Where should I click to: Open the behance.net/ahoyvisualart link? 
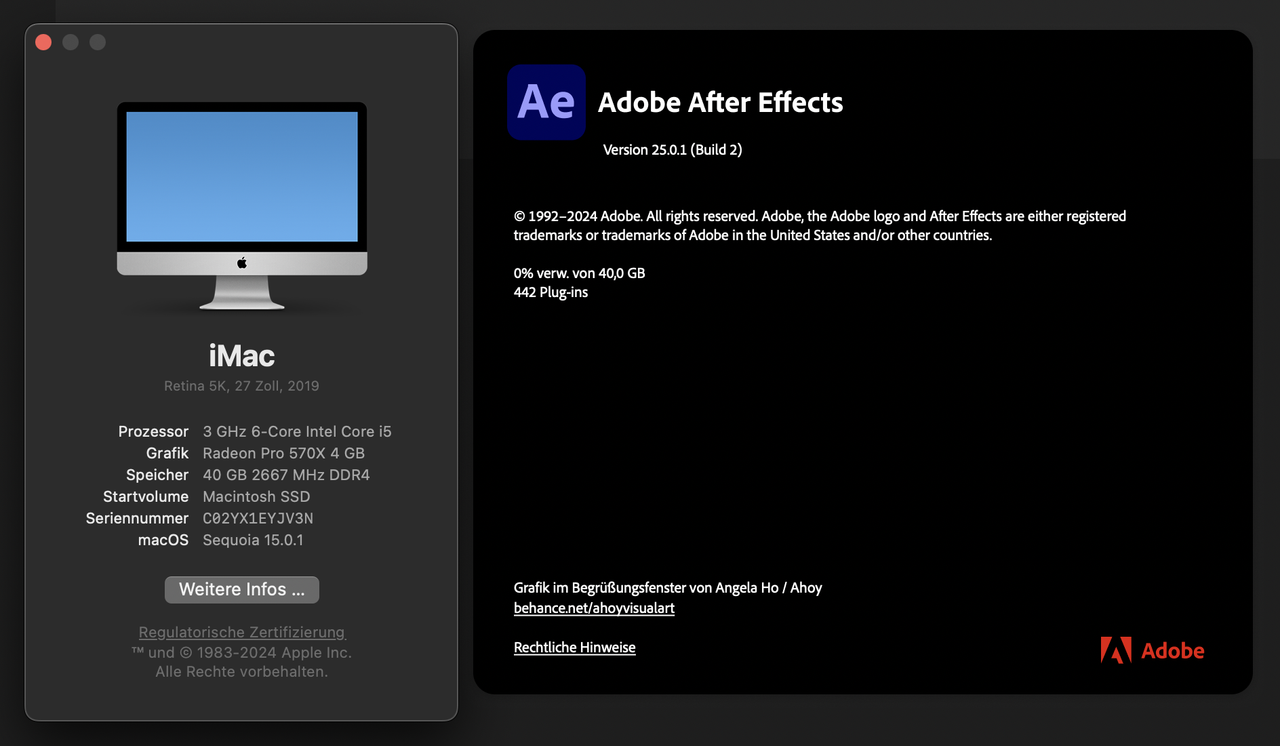(594, 608)
